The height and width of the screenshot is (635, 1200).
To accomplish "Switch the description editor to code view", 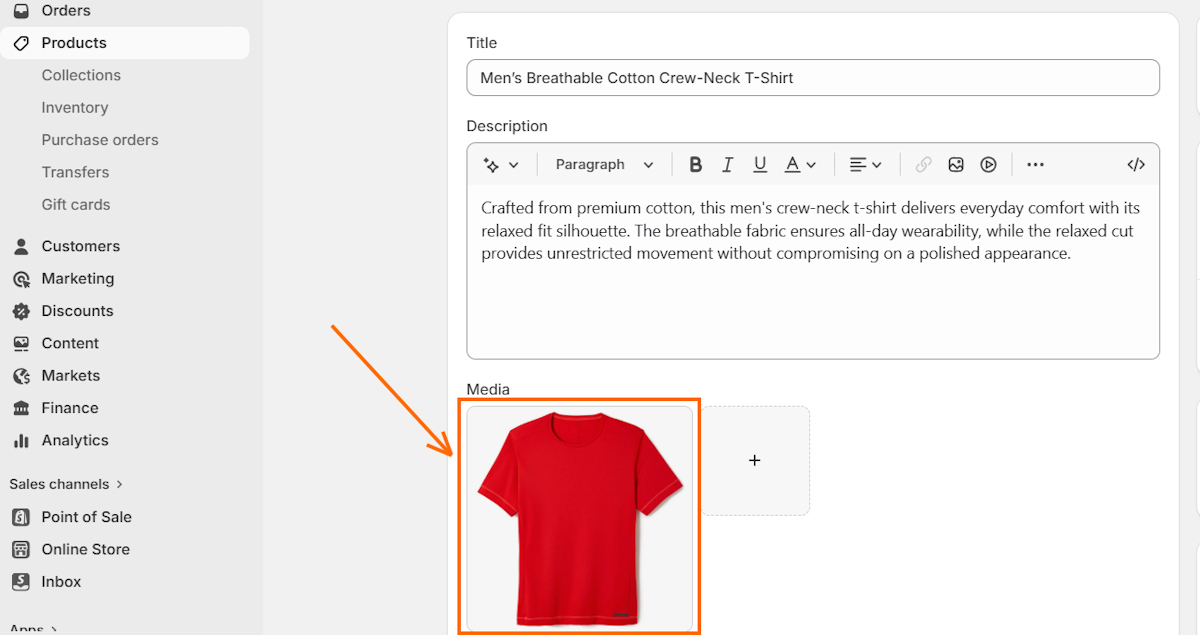I will click(1136, 164).
